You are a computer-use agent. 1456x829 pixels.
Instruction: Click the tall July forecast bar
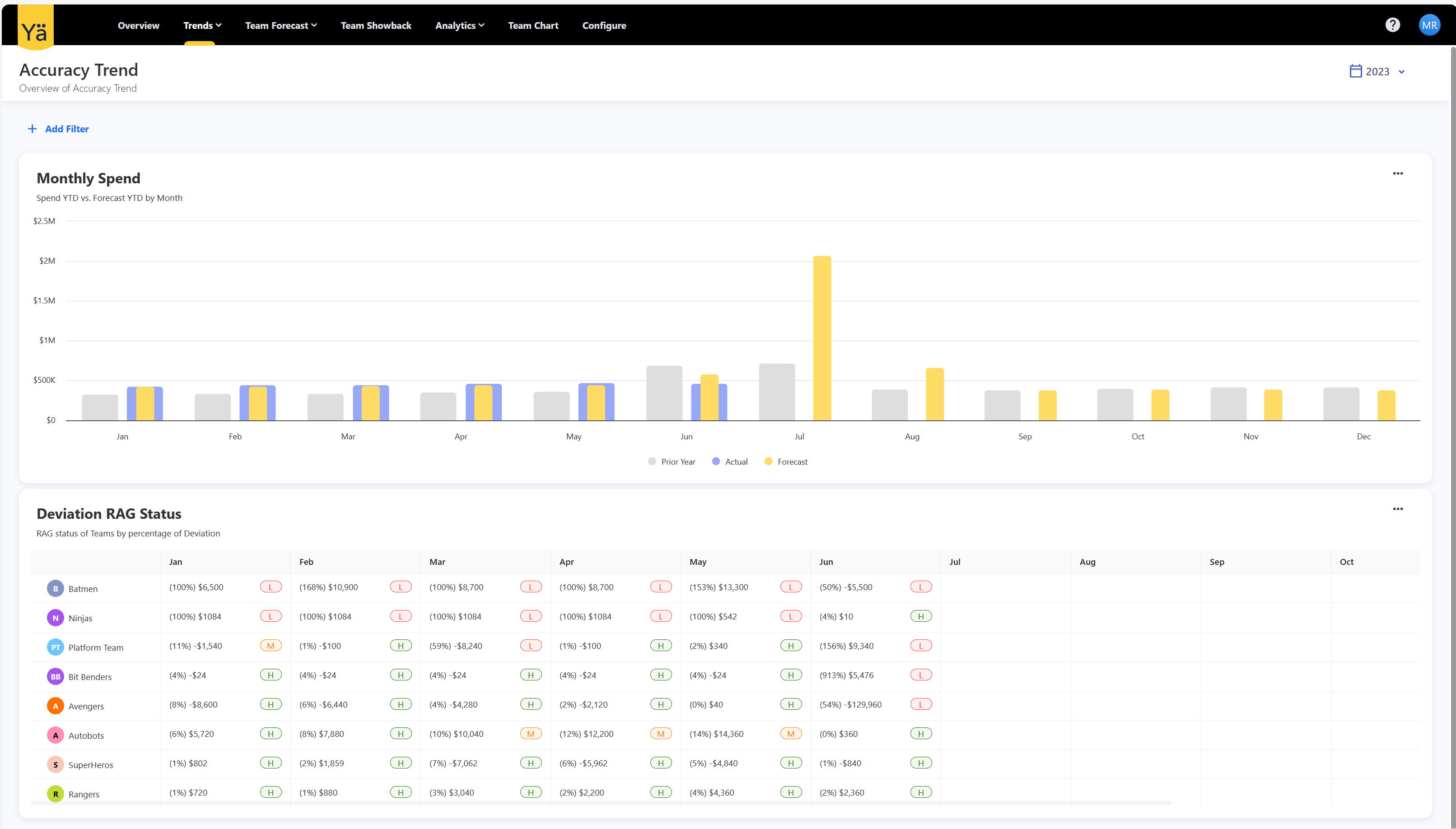[821, 338]
